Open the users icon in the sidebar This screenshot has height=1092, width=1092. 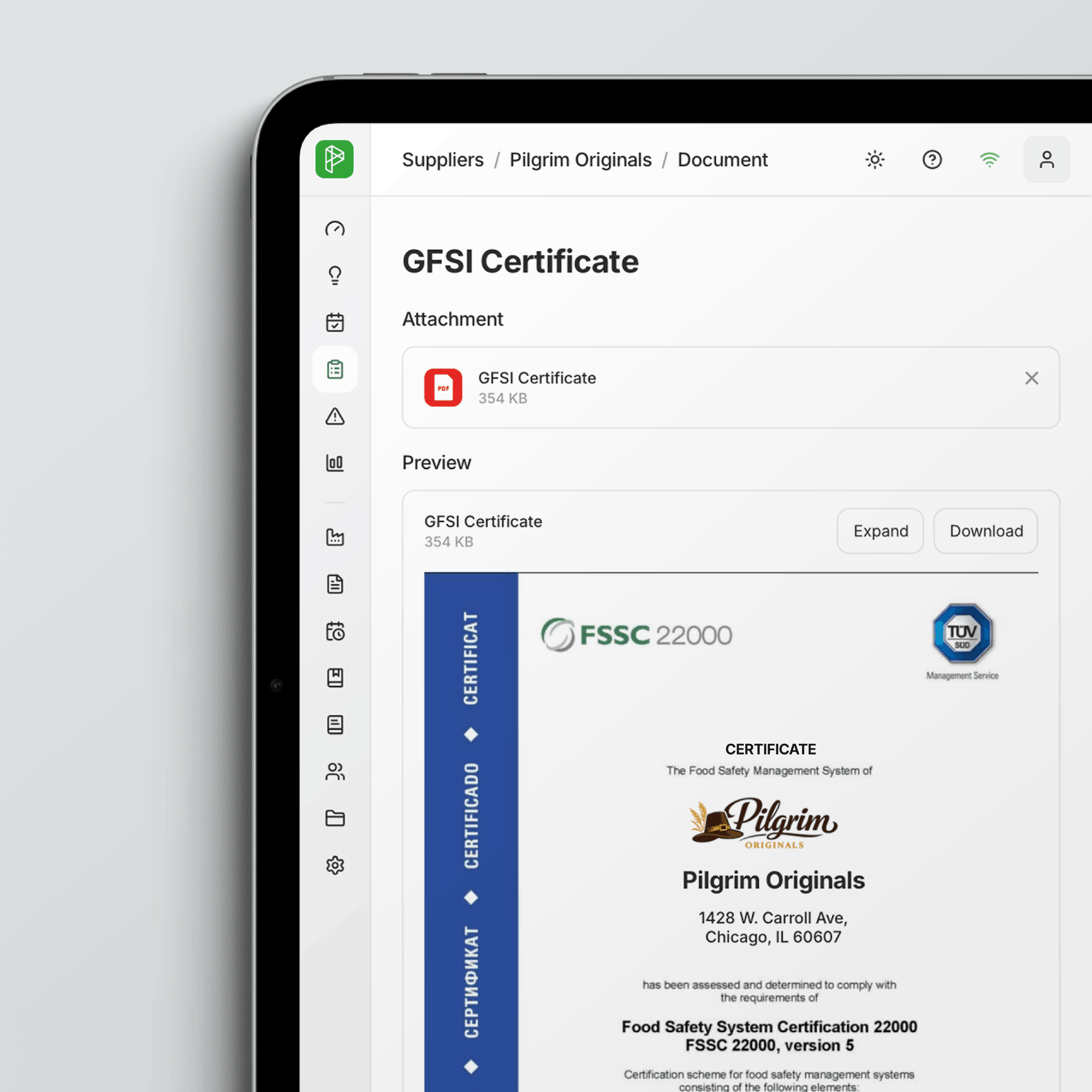(335, 771)
